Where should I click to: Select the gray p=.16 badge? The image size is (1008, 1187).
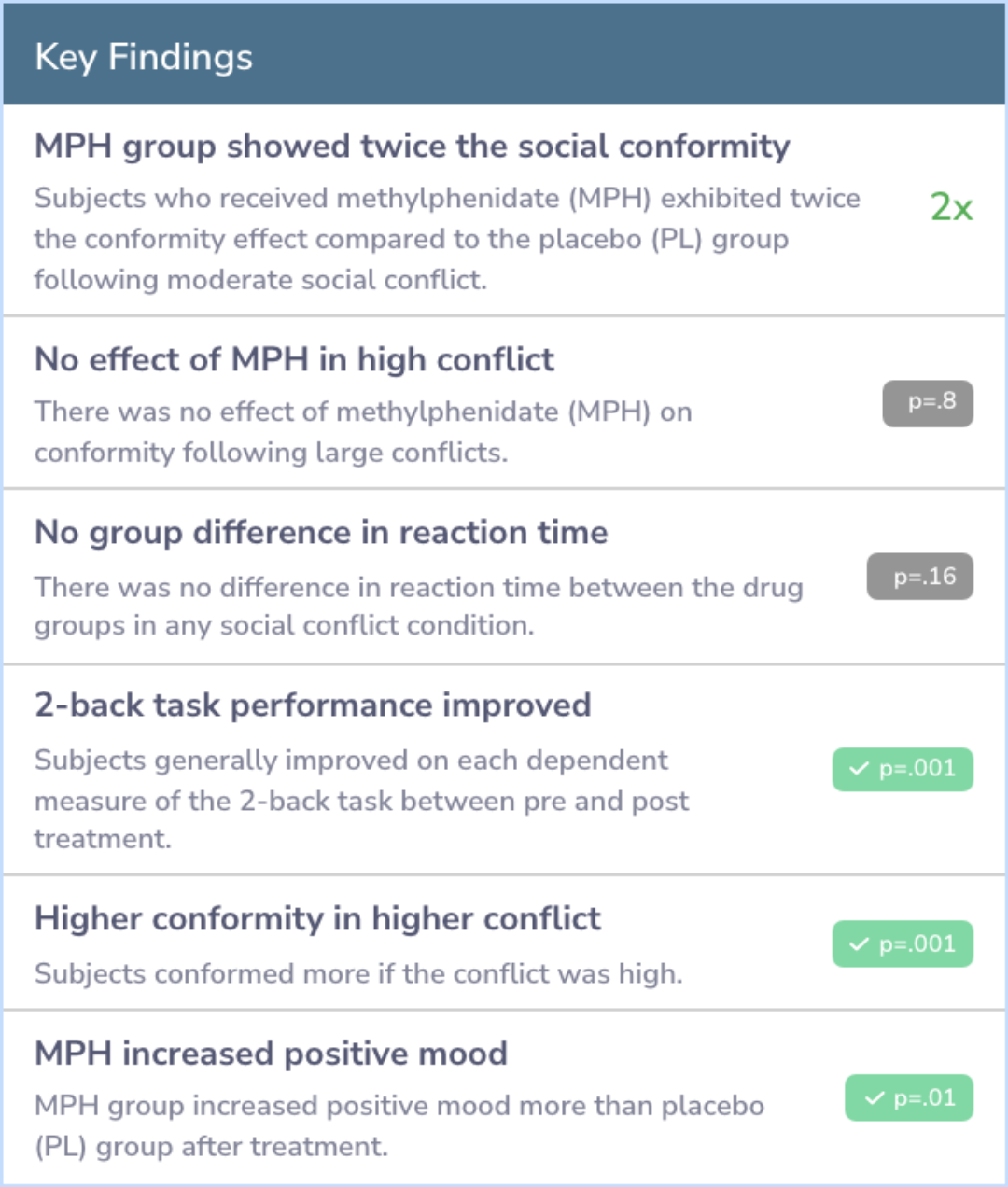tap(919, 577)
